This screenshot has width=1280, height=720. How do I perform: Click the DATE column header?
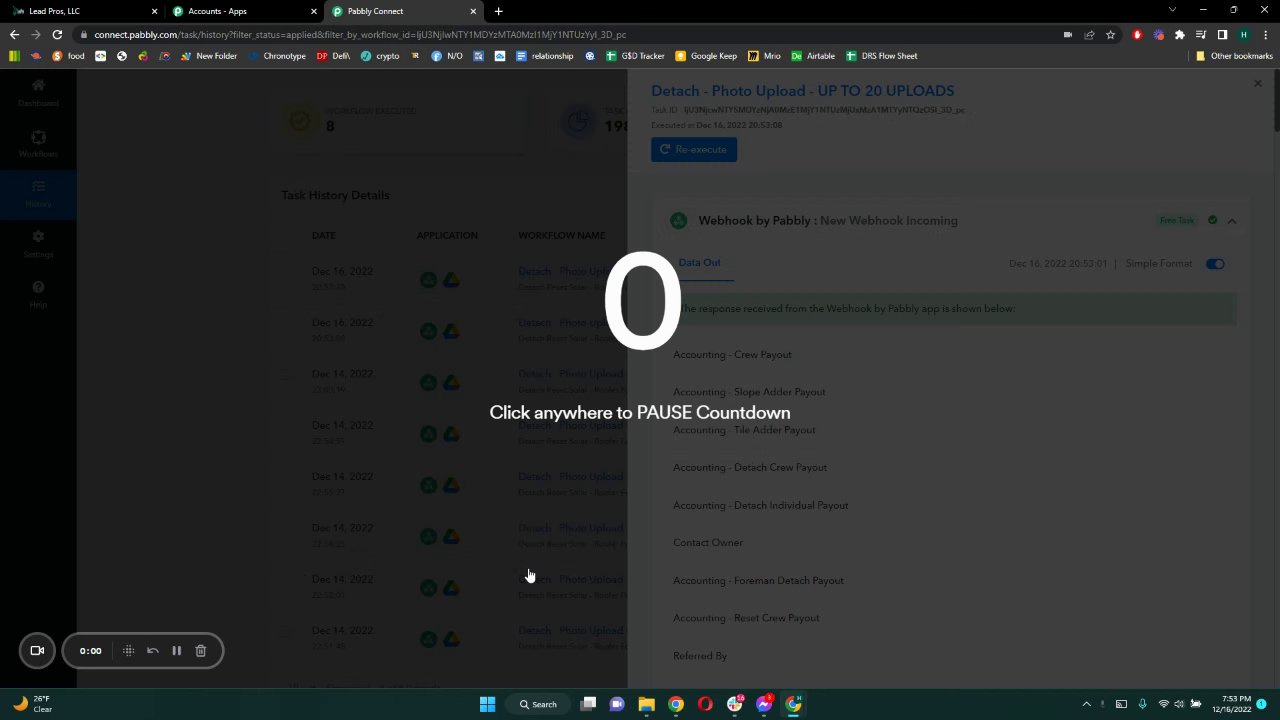click(x=323, y=236)
